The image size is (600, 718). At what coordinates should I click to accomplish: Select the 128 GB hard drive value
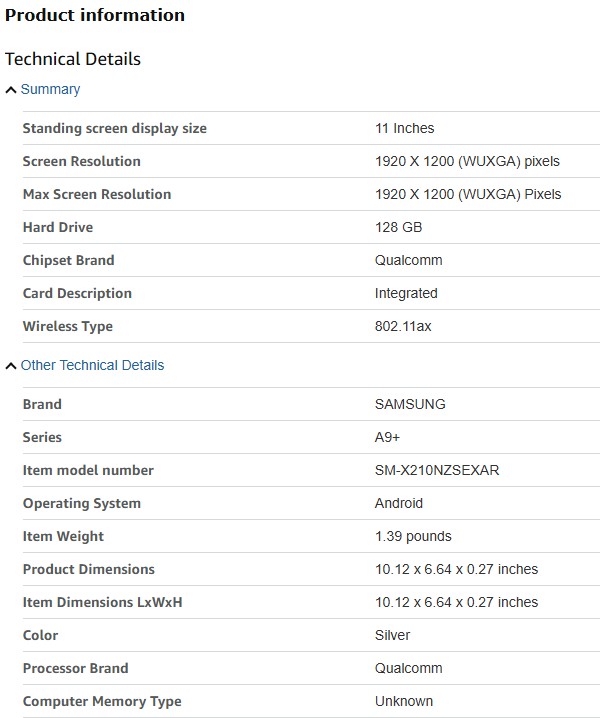(x=399, y=227)
